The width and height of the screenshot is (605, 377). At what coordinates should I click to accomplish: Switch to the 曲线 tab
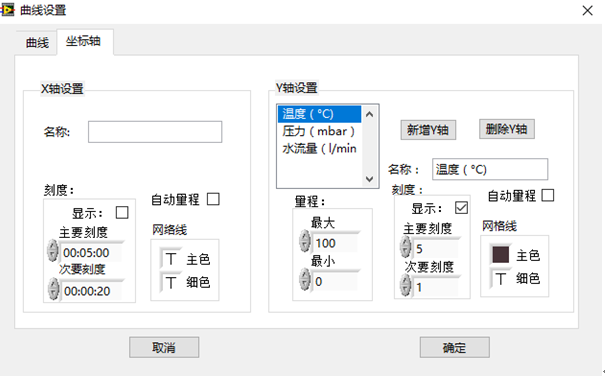tap(37, 42)
